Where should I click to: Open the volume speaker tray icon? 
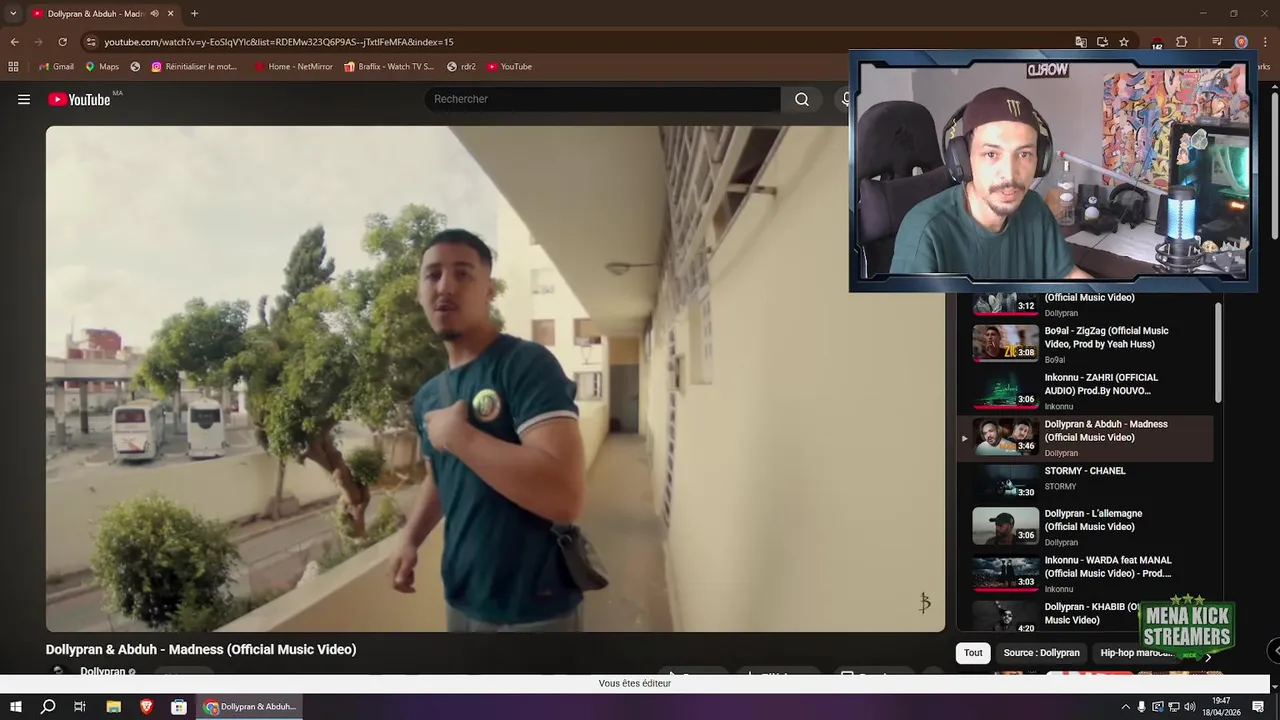click(1189, 707)
